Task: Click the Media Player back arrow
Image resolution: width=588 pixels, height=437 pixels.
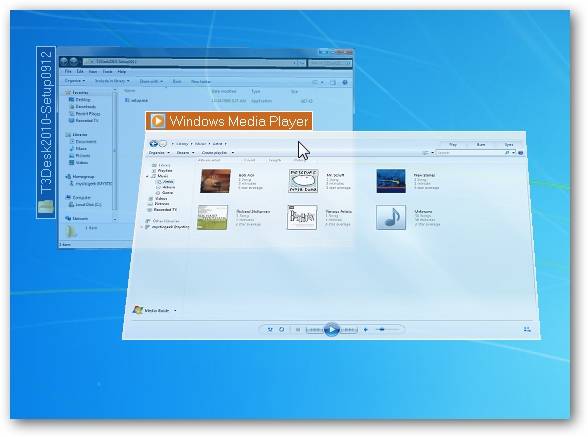Action: point(153,143)
